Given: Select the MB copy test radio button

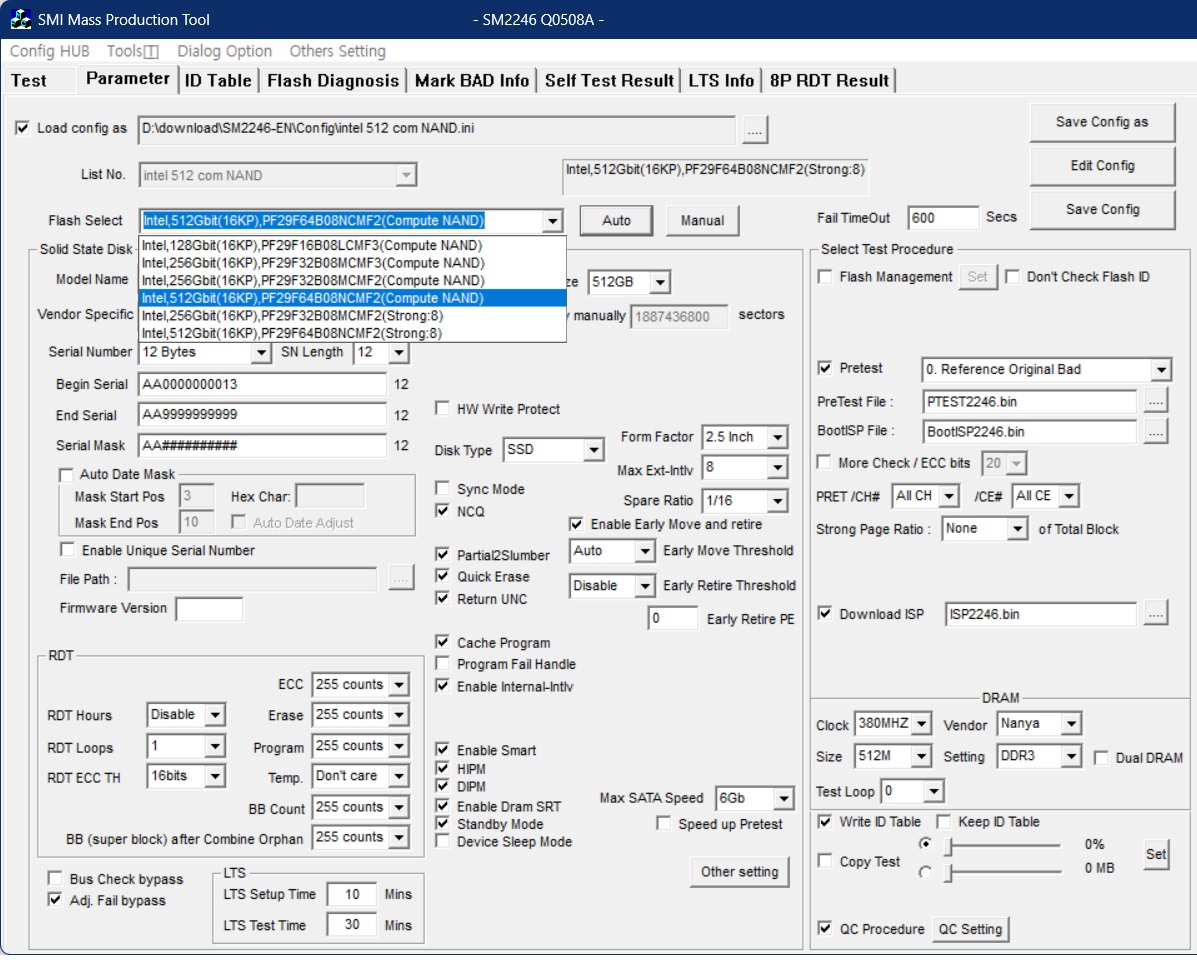Looking at the screenshot, I should coord(925,871).
